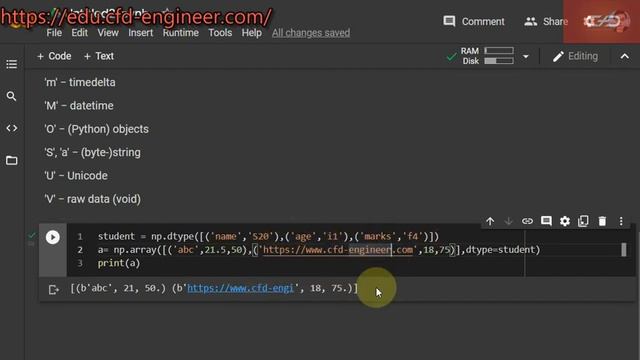Click the "'S', 'a' – (byte-)string" text line

pos(92,152)
